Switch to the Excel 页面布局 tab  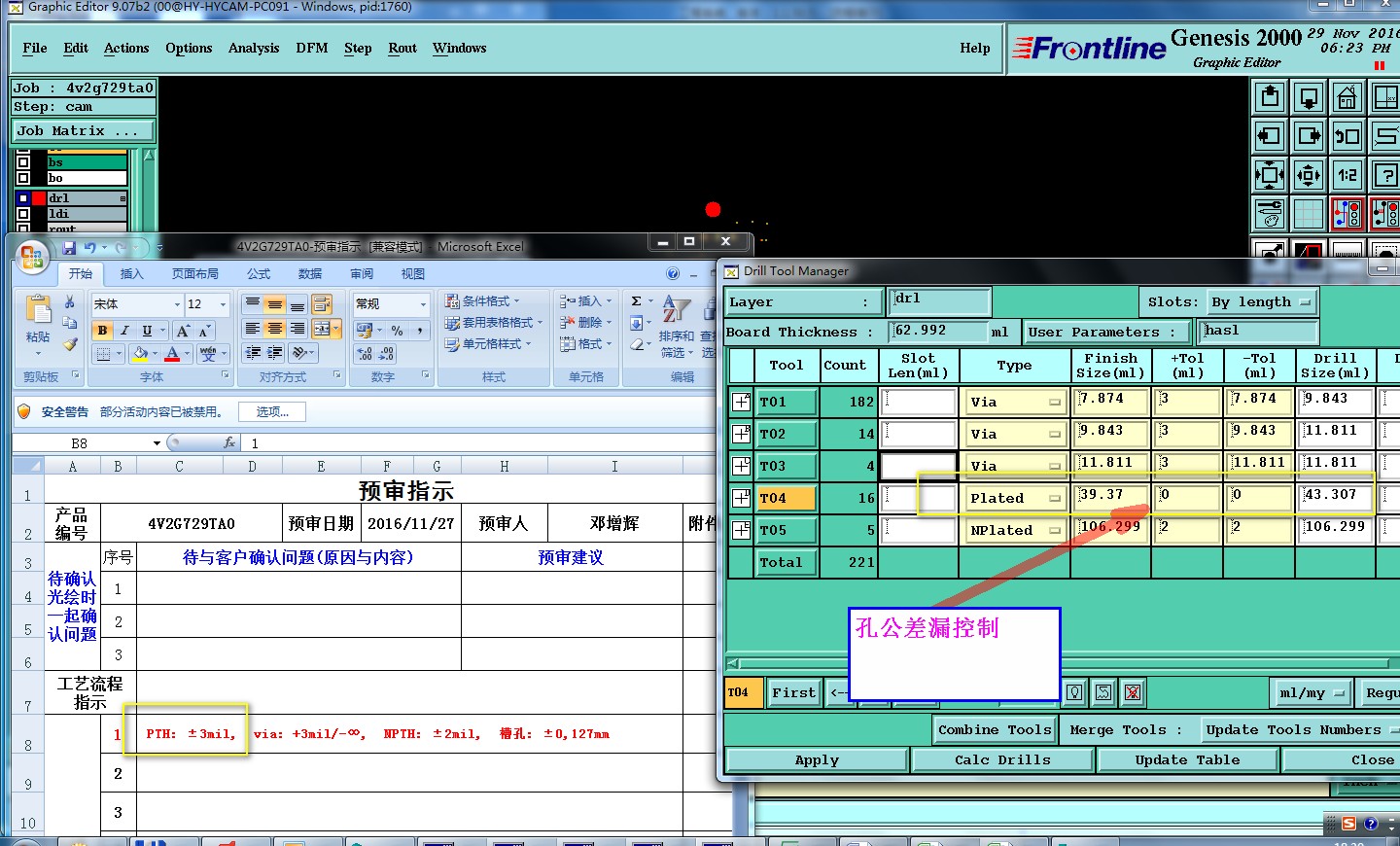tap(195, 274)
